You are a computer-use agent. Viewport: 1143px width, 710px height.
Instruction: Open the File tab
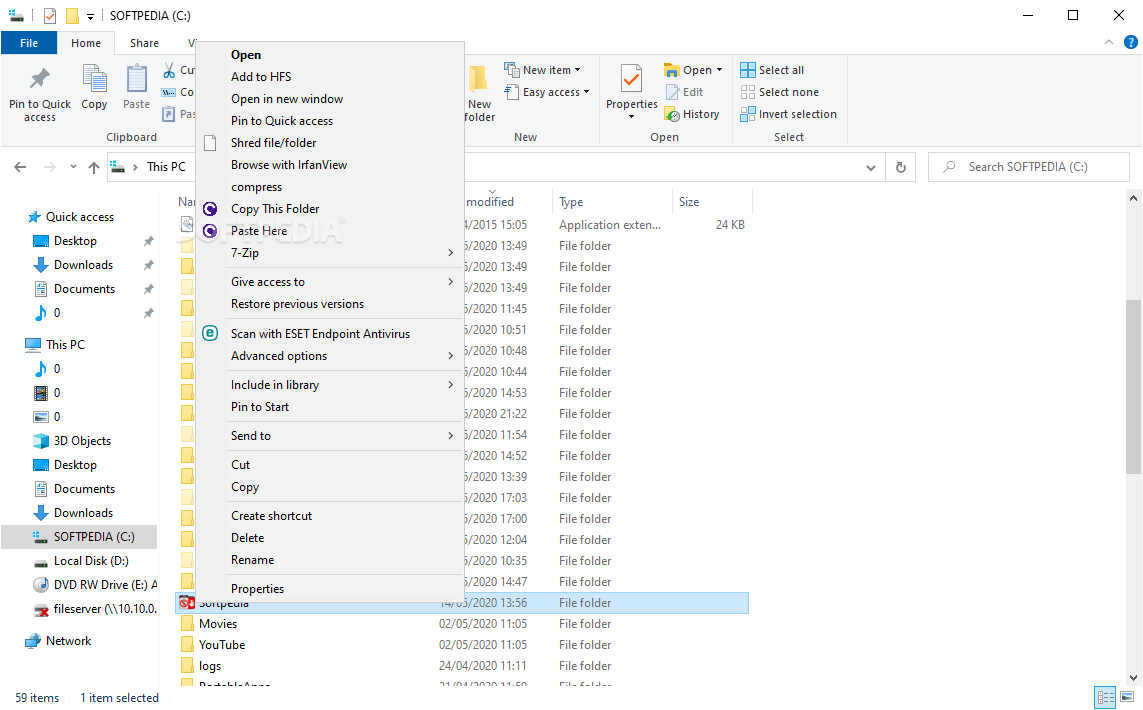[29, 43]
